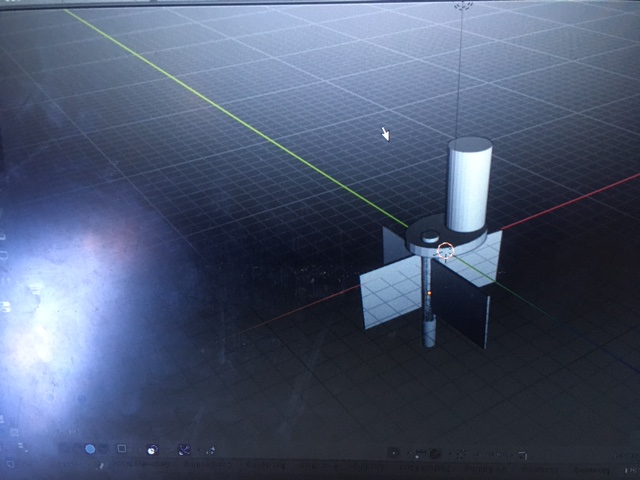640x480 pixels.
Task: Toggle viewport overlays icon
Action: [x=153, y=450]
